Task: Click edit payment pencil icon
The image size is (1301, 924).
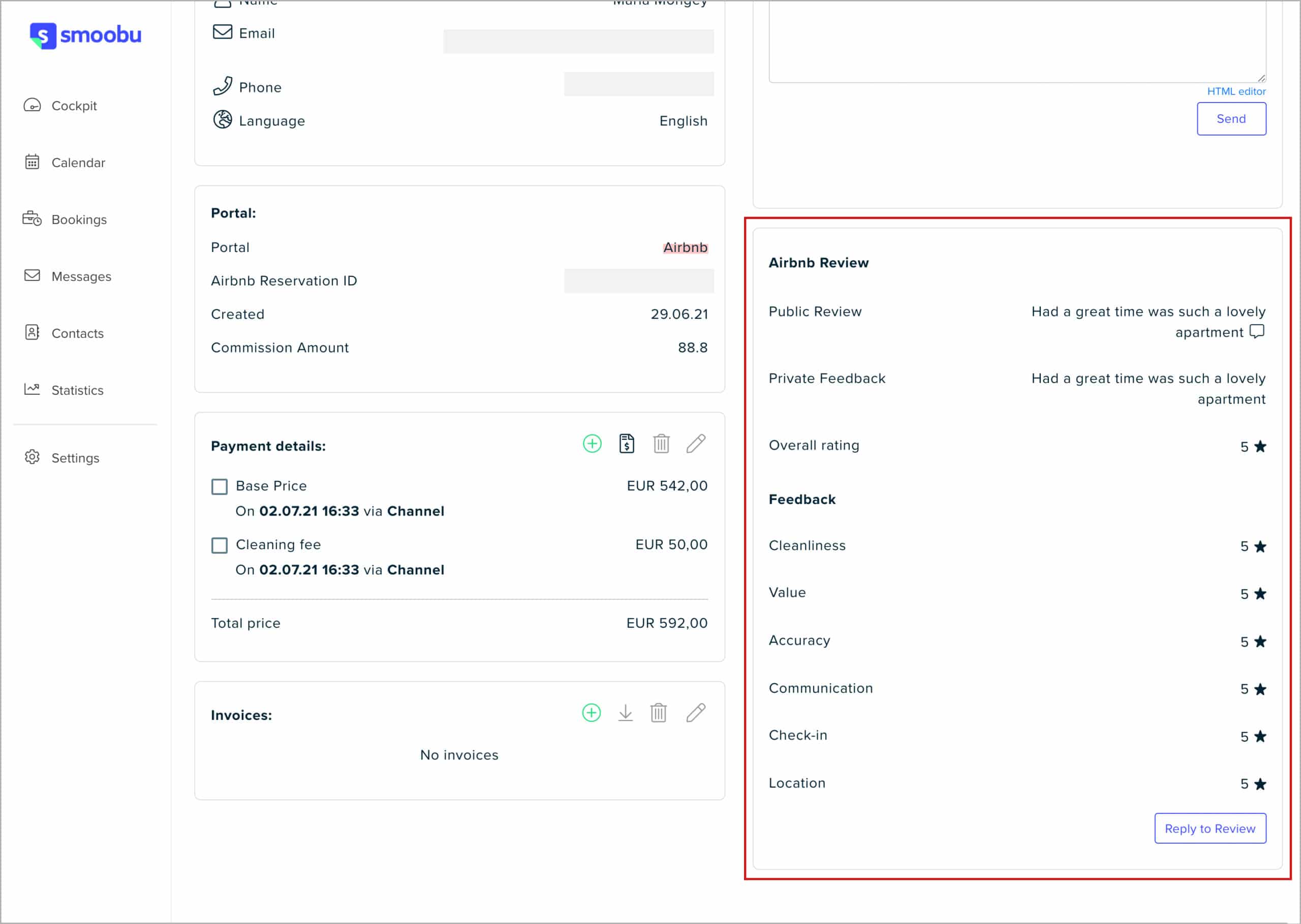Action: click(697, 445)
